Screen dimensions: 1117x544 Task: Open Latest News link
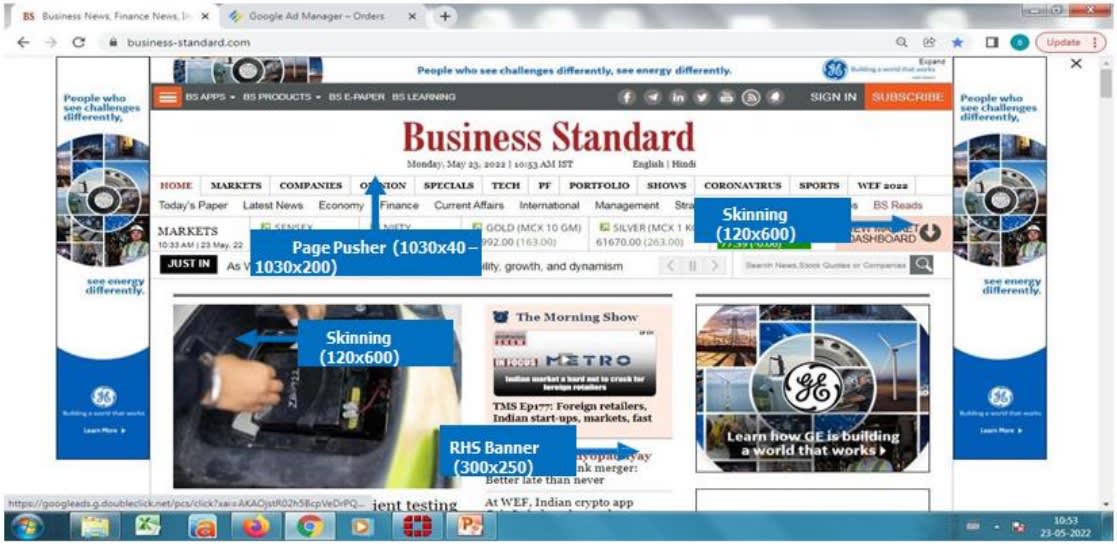(x=273, y=205)
